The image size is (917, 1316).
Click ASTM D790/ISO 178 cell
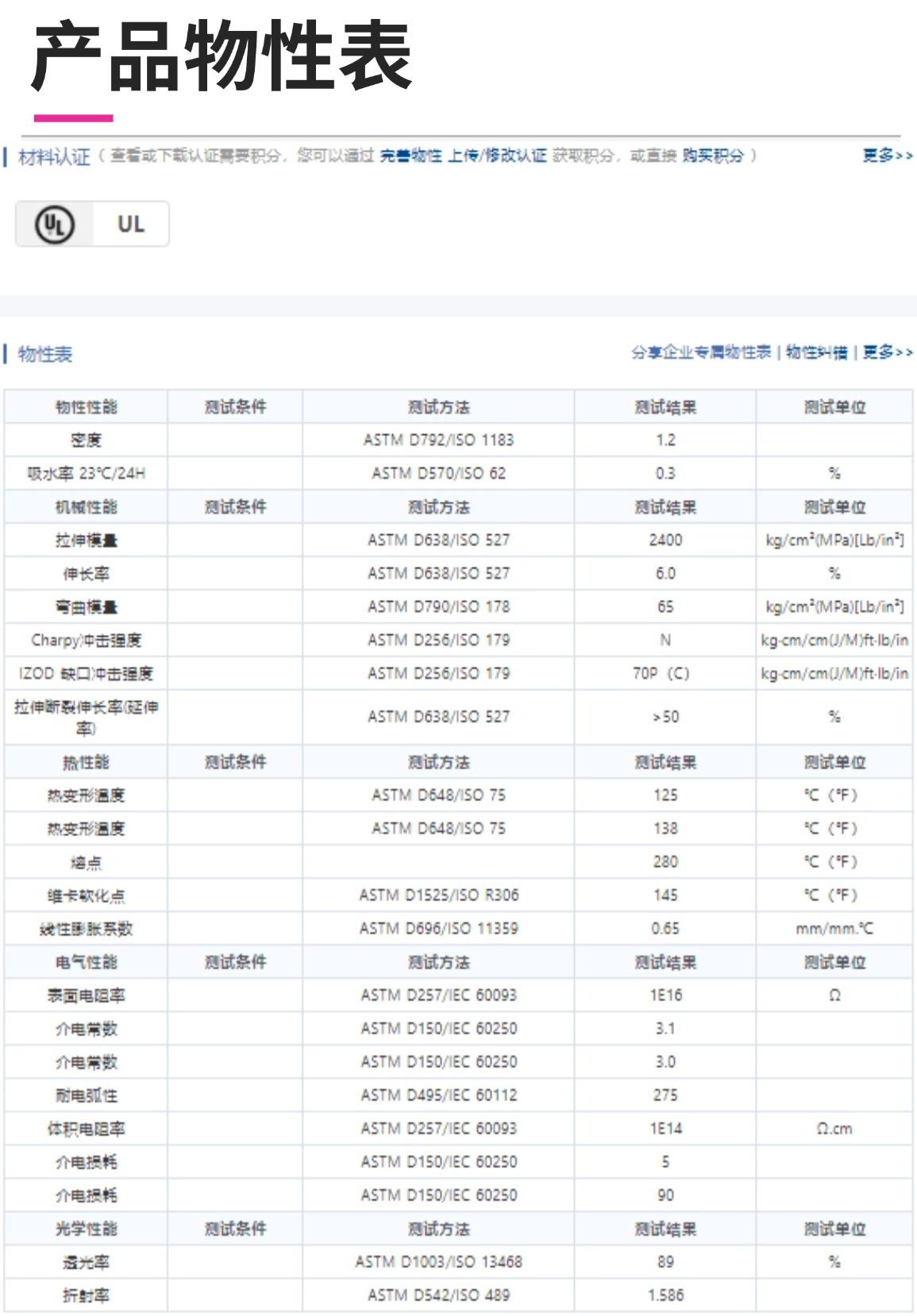pyautogui.click(x=438, y=606)
